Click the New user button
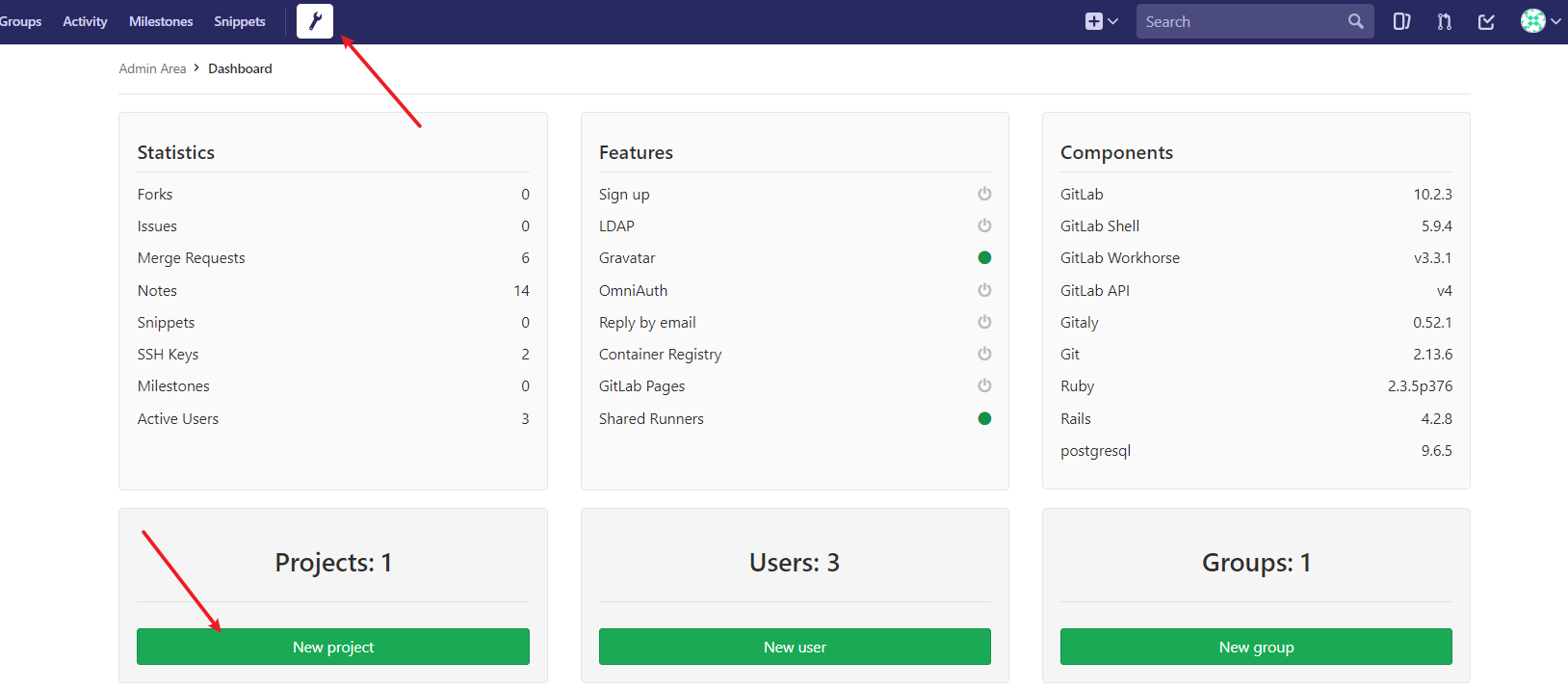 tap(795, 647)
